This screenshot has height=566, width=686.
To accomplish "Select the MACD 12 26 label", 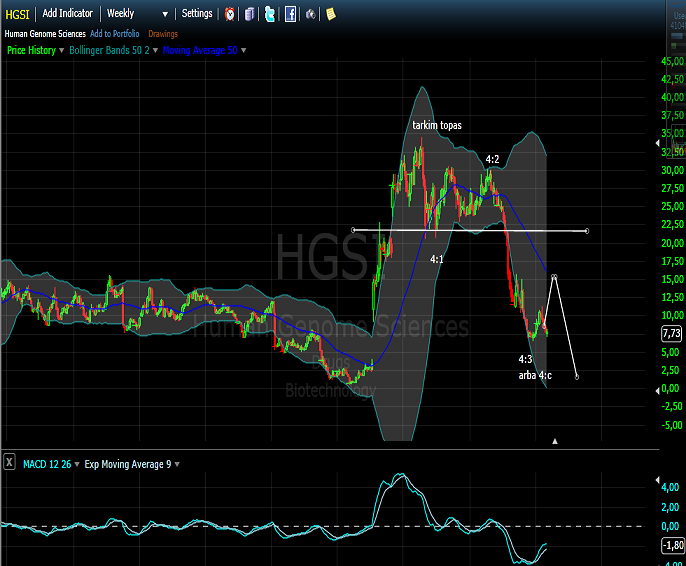I will pos(47,464).
